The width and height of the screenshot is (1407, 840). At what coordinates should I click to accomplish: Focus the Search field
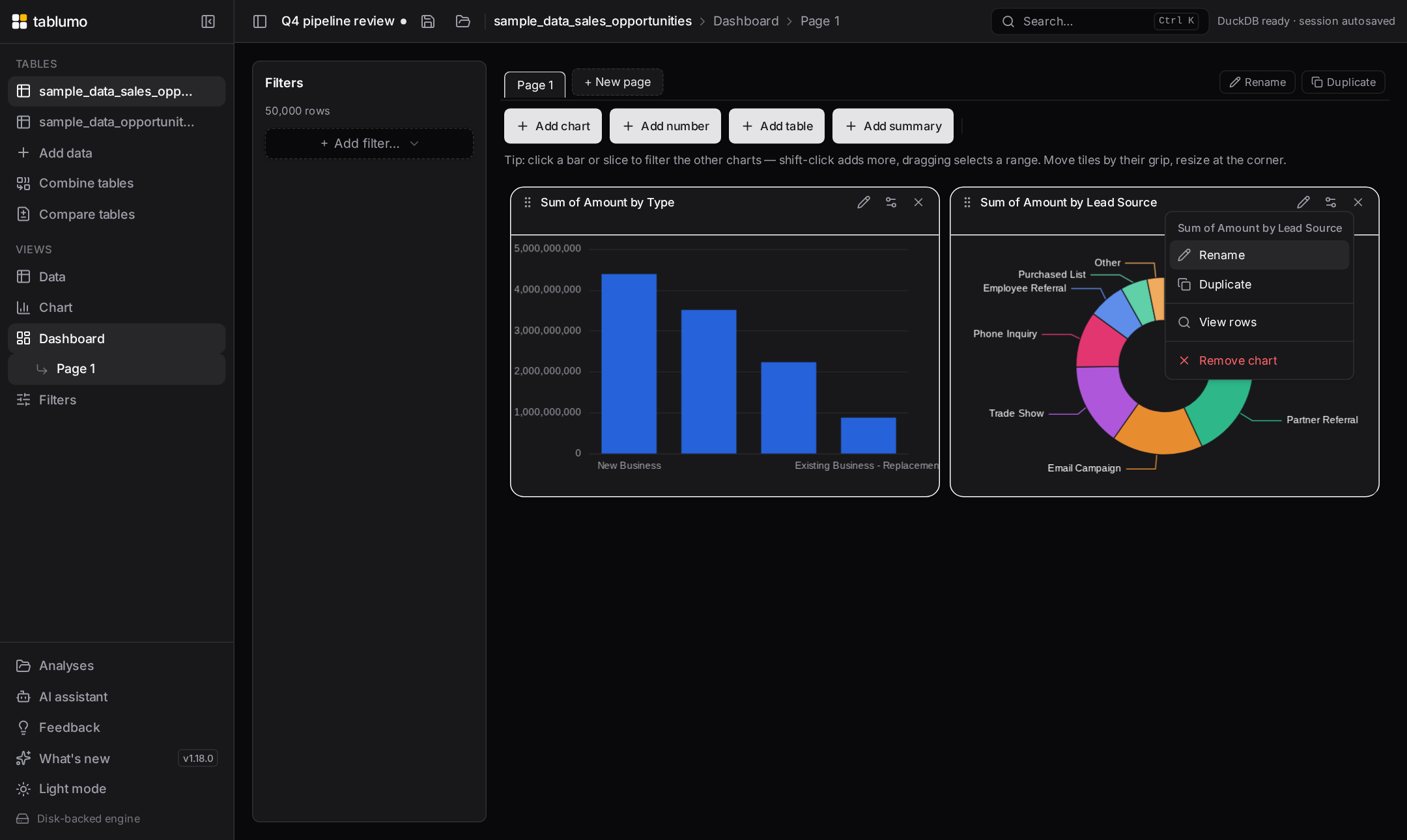[1100, 21]
